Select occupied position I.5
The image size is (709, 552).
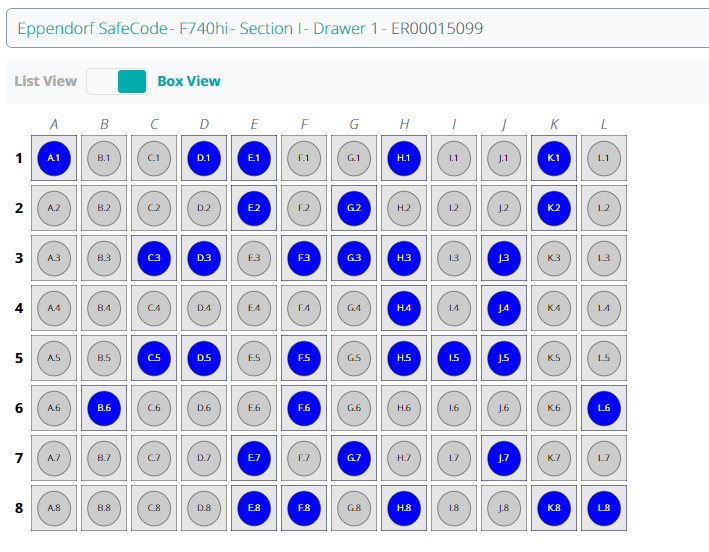click(x=454, y=358)
